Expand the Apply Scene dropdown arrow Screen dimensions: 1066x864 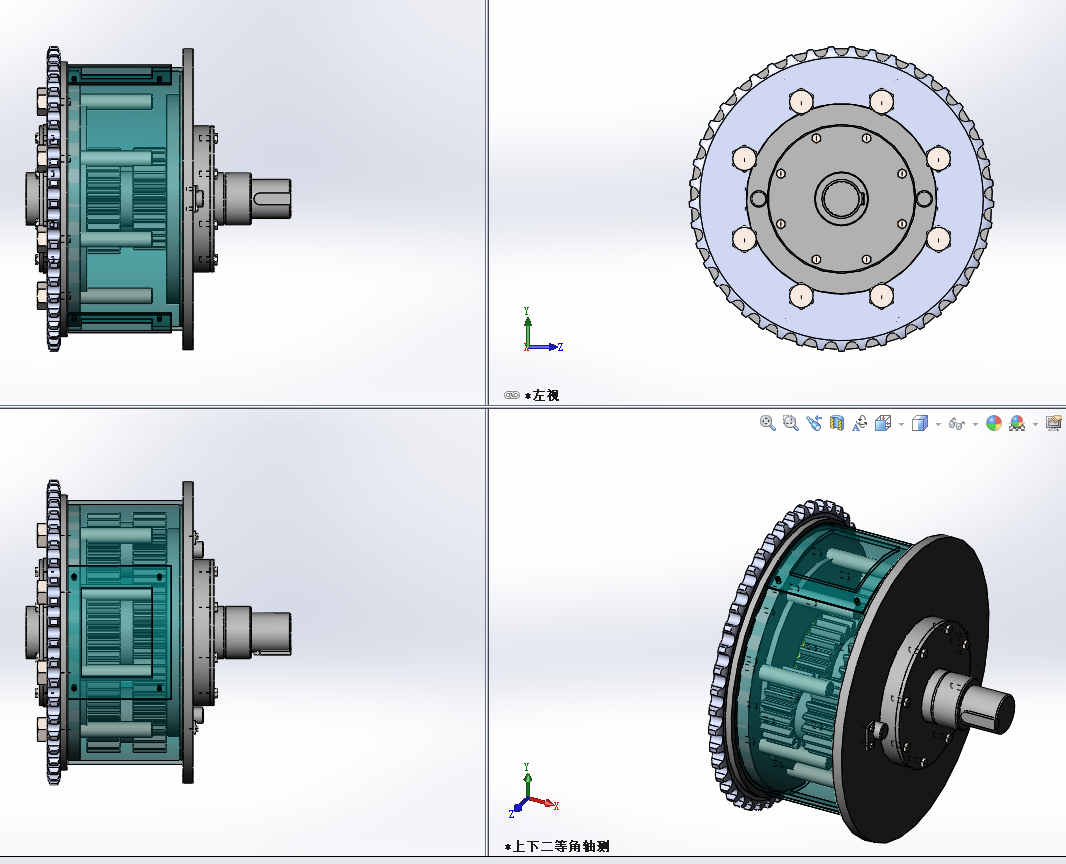1035,424
